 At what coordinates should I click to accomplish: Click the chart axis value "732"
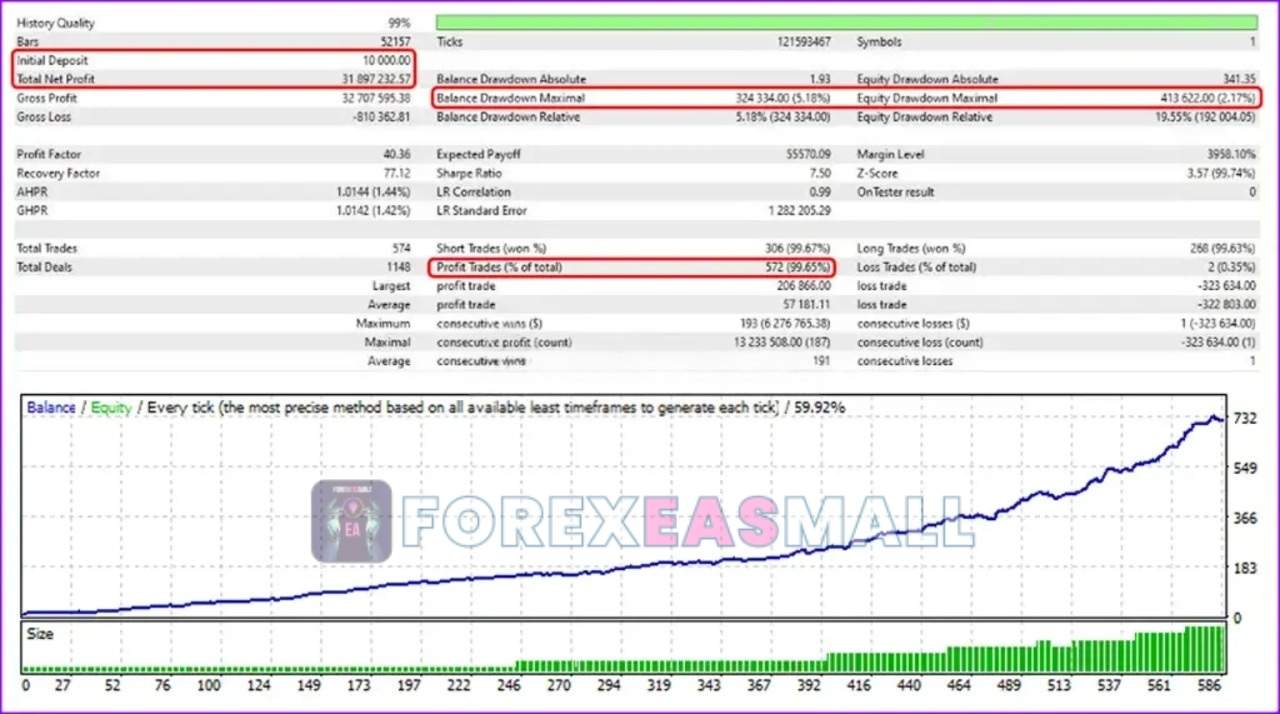tap(1245, 418)
